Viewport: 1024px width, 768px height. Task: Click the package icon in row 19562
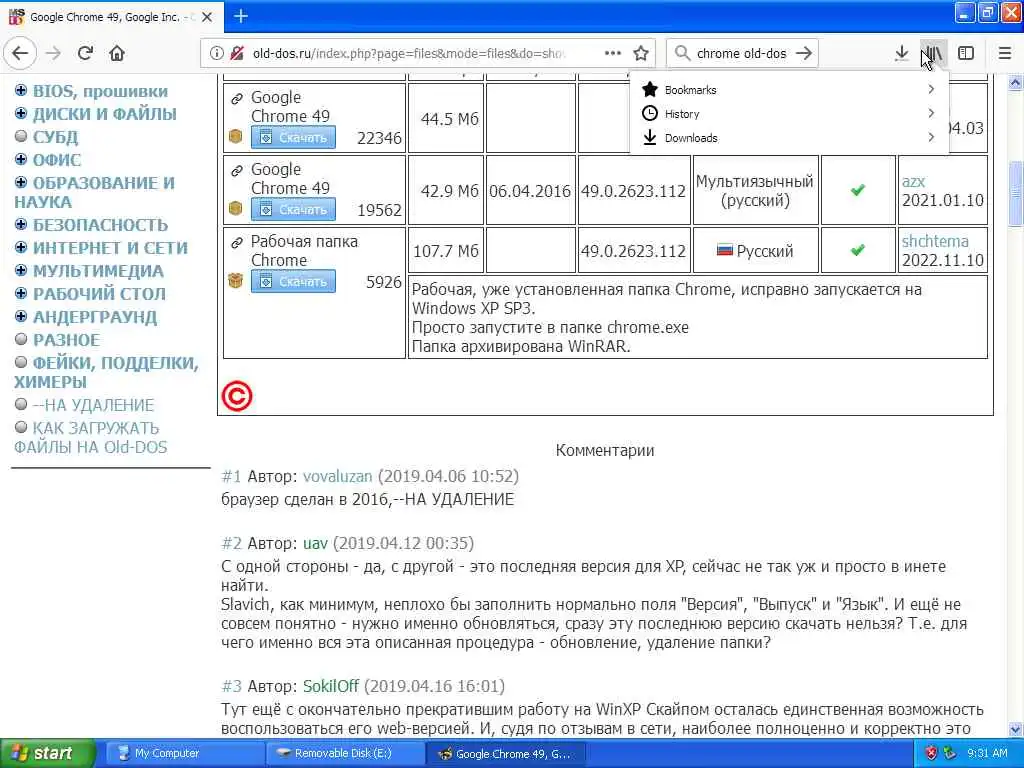(x=236, y=208)
